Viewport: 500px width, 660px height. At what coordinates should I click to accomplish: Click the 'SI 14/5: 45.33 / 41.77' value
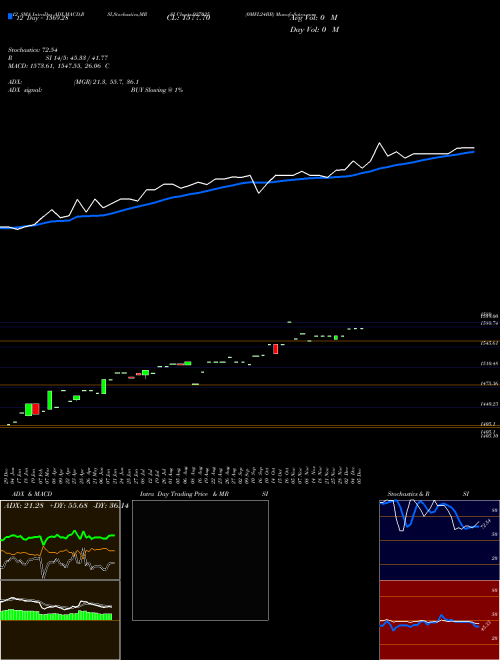point(78,58)
